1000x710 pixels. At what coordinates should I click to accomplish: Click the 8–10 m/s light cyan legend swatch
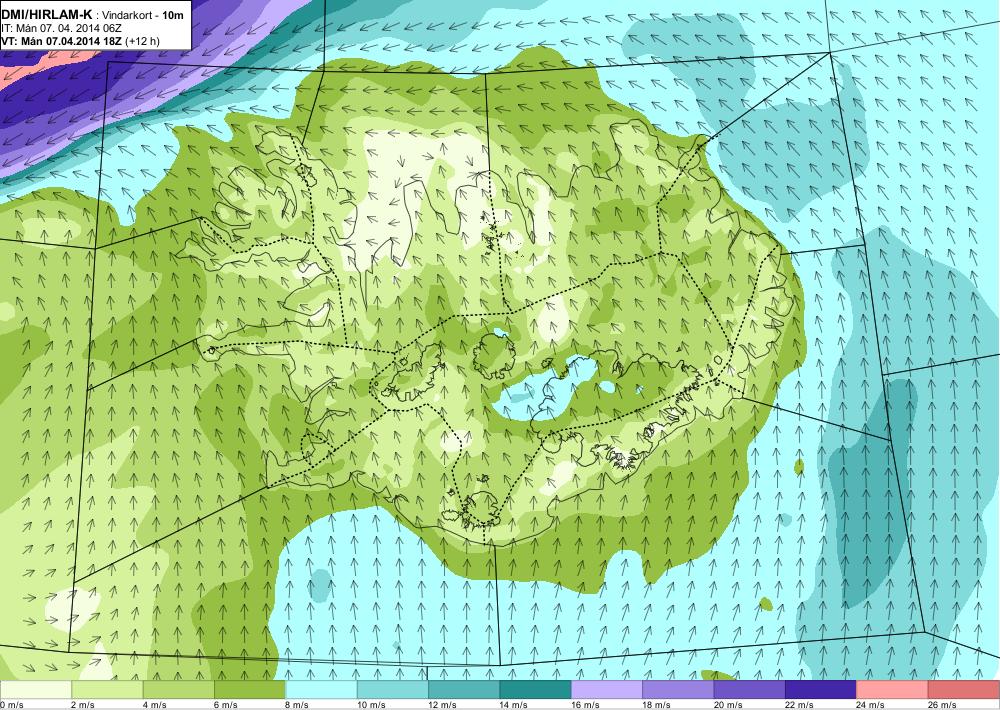pos(321,690)
